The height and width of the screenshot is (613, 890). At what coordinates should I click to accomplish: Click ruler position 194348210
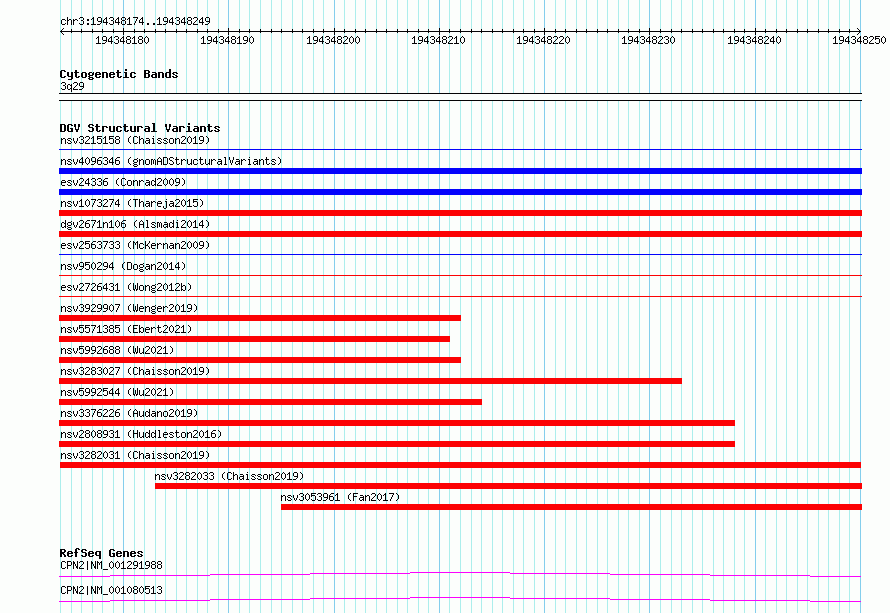pyautogui.click(x=438, y=40)
